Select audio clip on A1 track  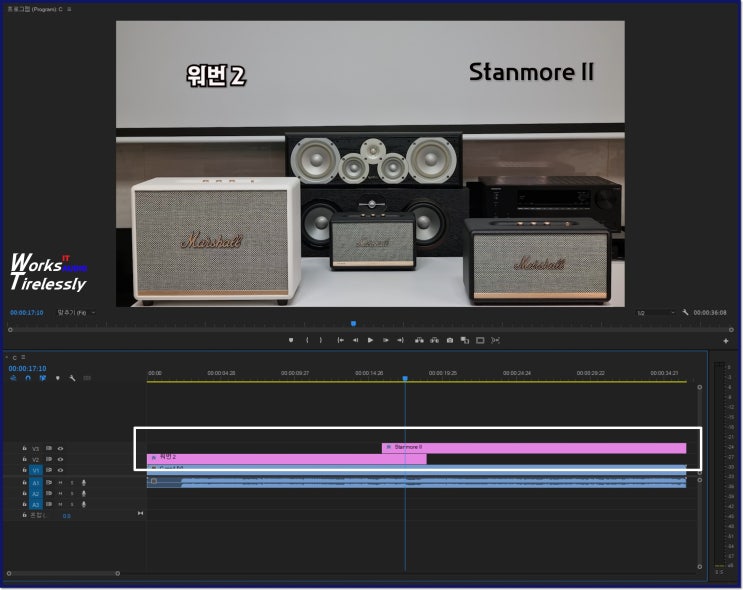click(x=417, y=482)
